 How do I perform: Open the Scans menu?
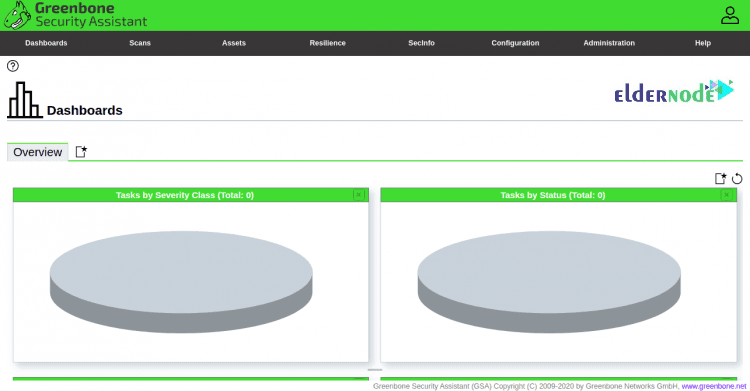[x=140, y=43]
